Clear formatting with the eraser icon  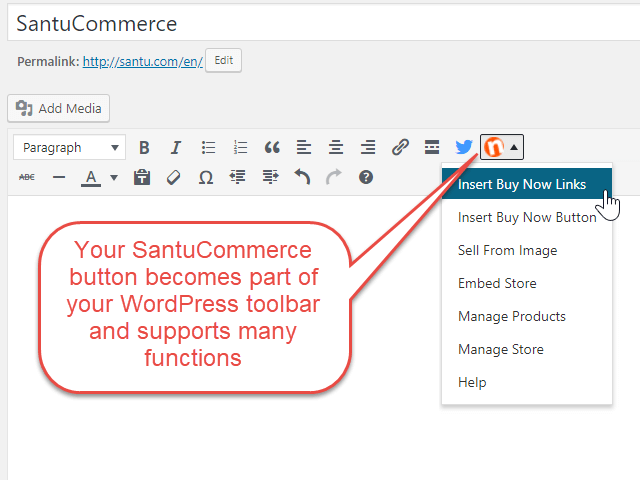173,177
